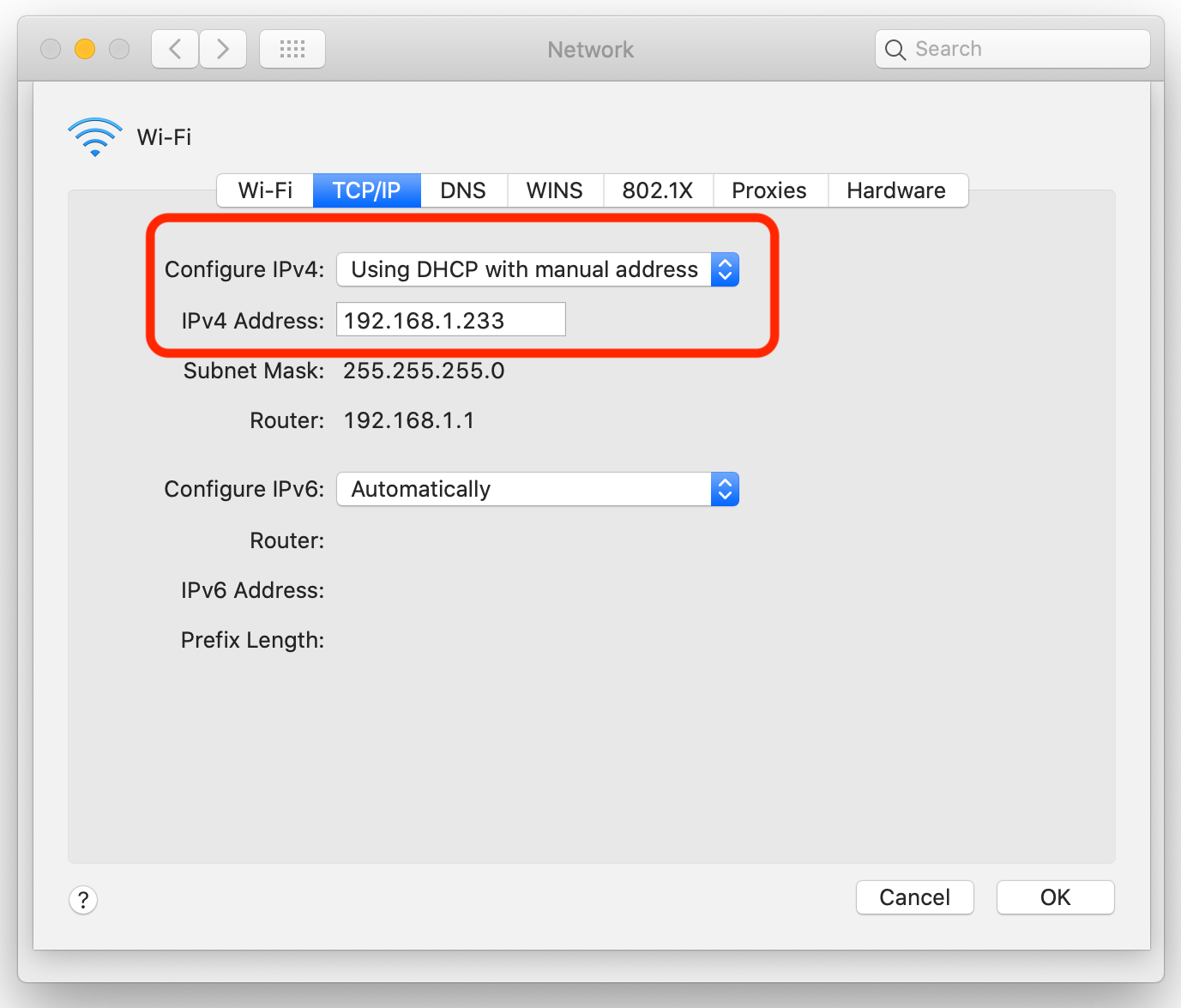Click the IPv4 Address input field

pyautogui.click(x=451, y=319)
